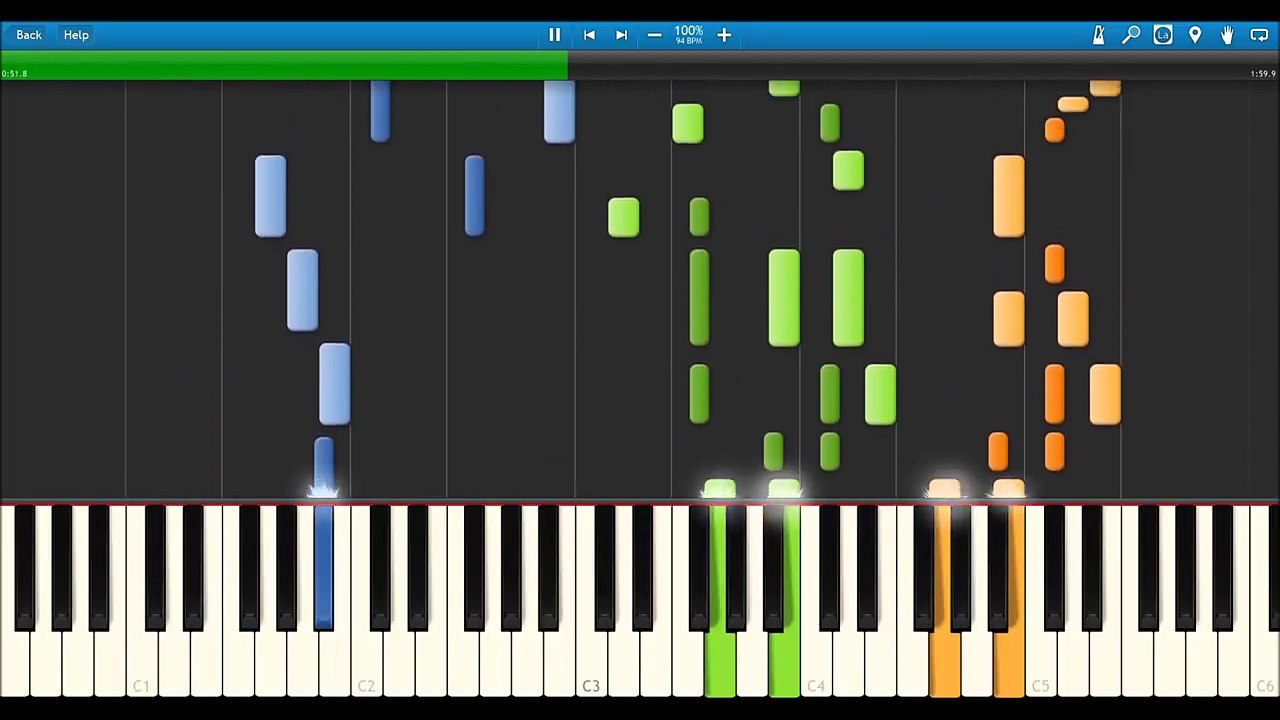The height and width of the screenshot is (720, 1280).
Task: Open the Help menu
Action: tap(76, 35)
